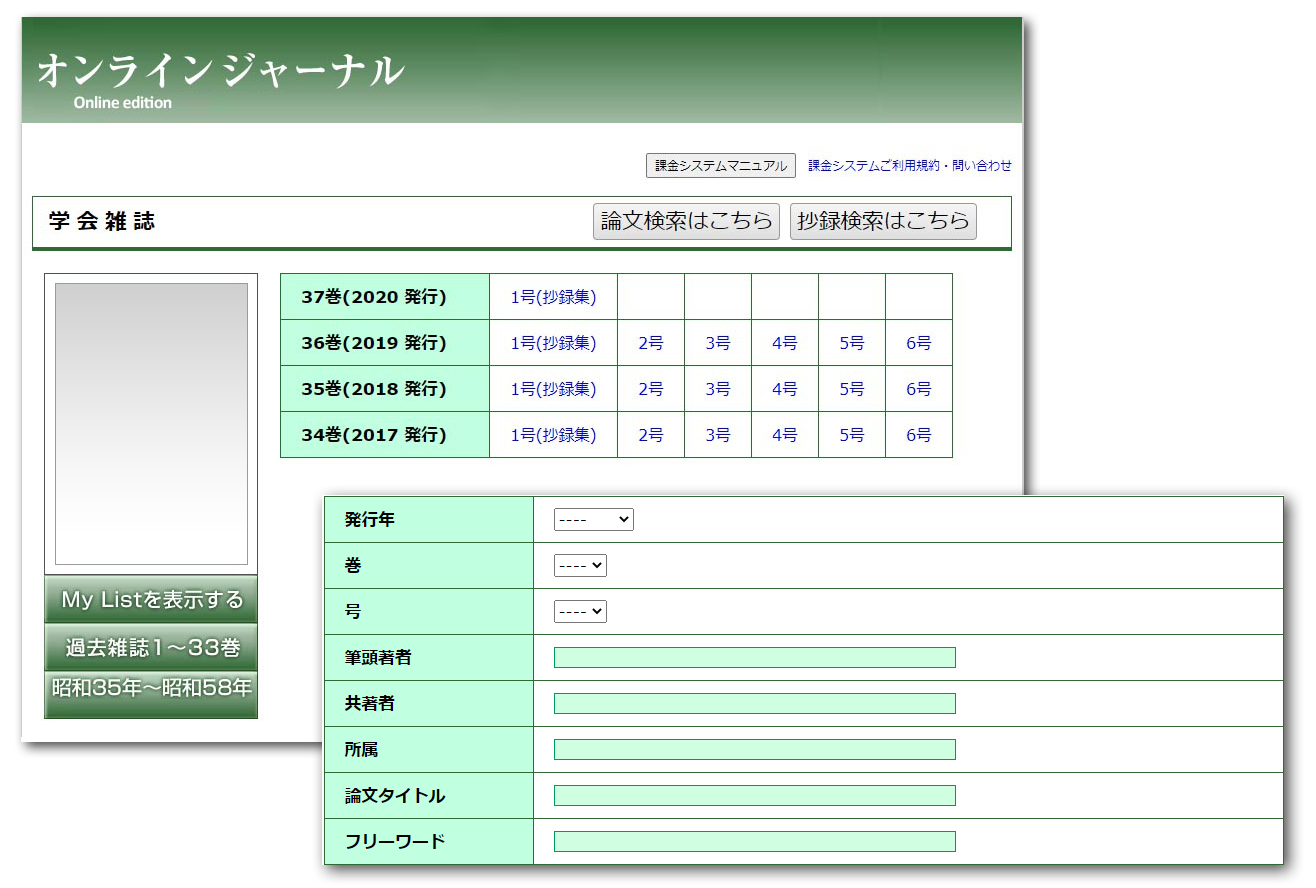Open 35巻(2018) 6号 link
Screen dimensions: 1316x888
point(919,389)
